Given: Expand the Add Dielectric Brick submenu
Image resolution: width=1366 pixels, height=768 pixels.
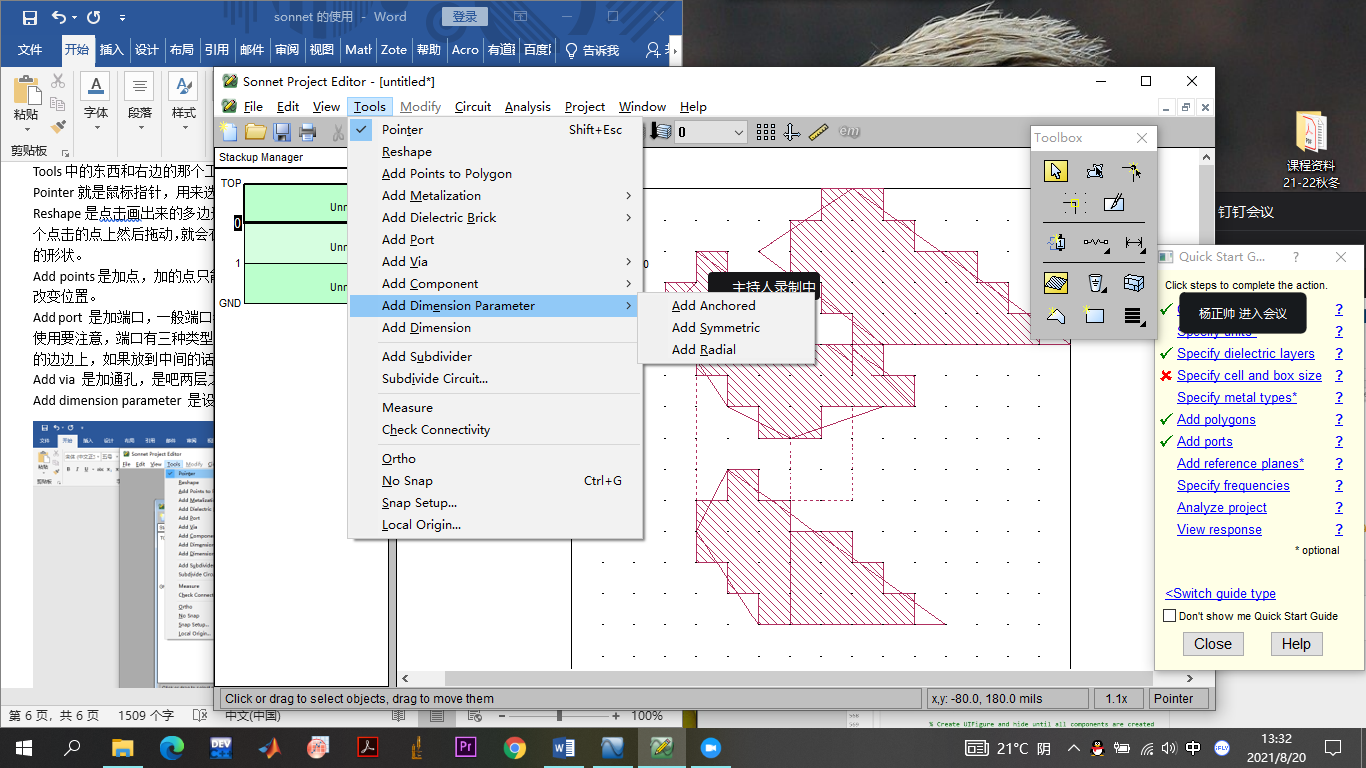Looking at the screenshot, I should pyautogui.click(x=495, y=218).
